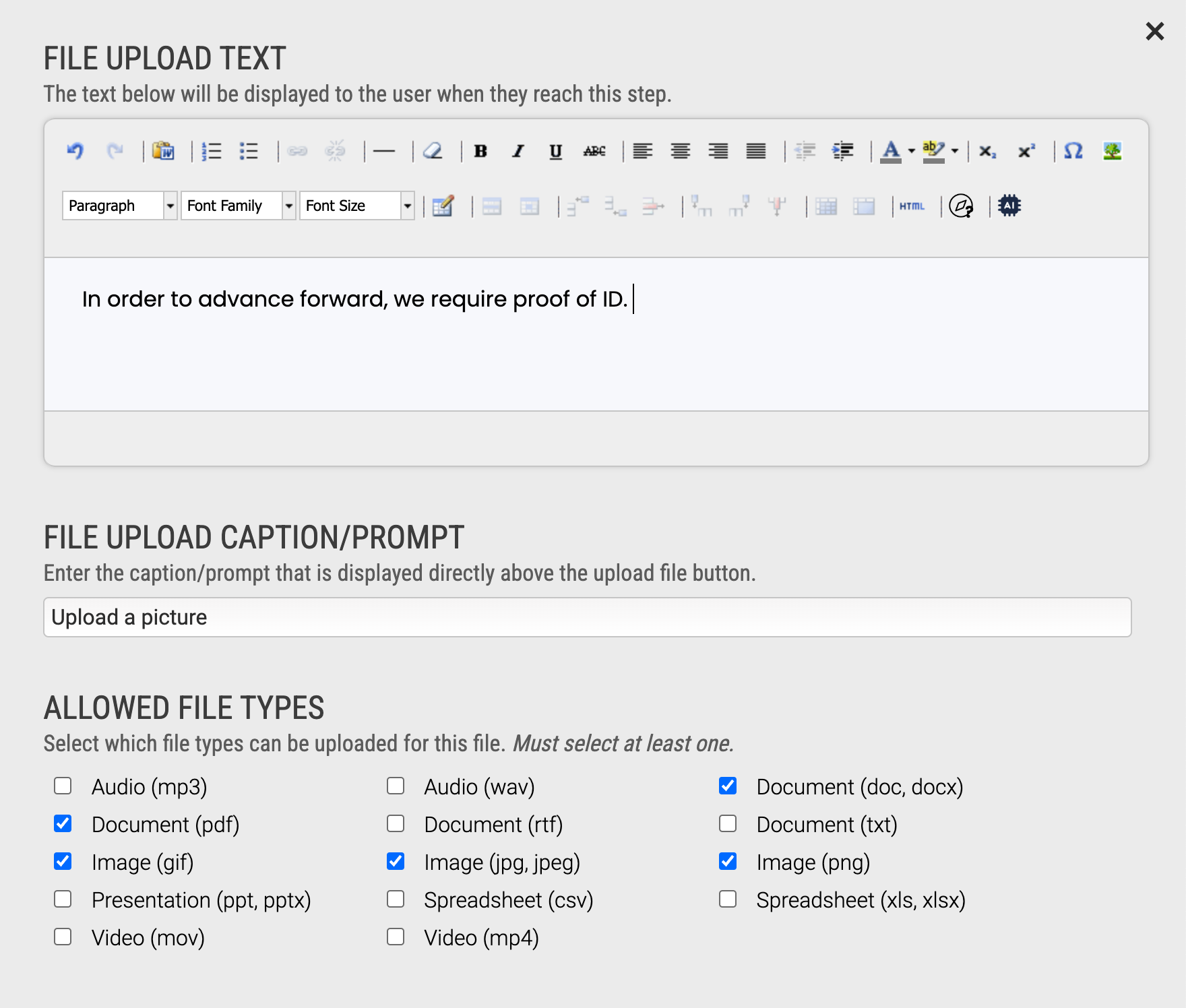
Task: Open the text color picker arrow
Action: [x=911, y=151]
